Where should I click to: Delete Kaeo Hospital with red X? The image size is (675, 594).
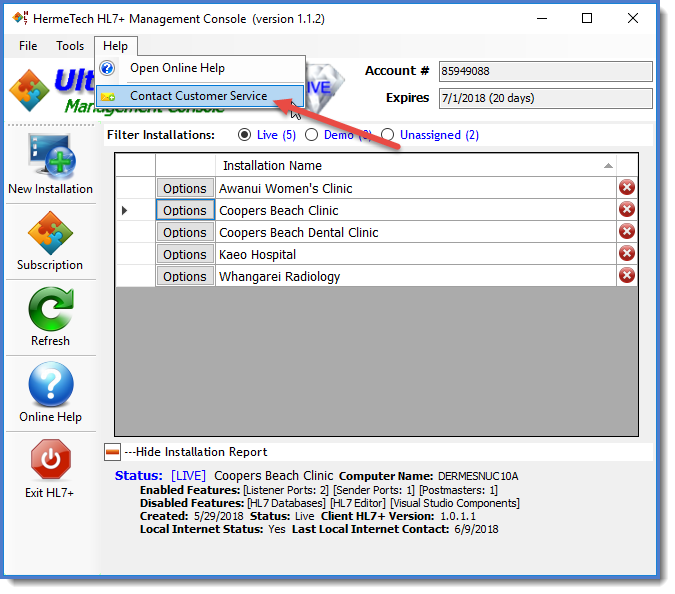pos(626,253)
